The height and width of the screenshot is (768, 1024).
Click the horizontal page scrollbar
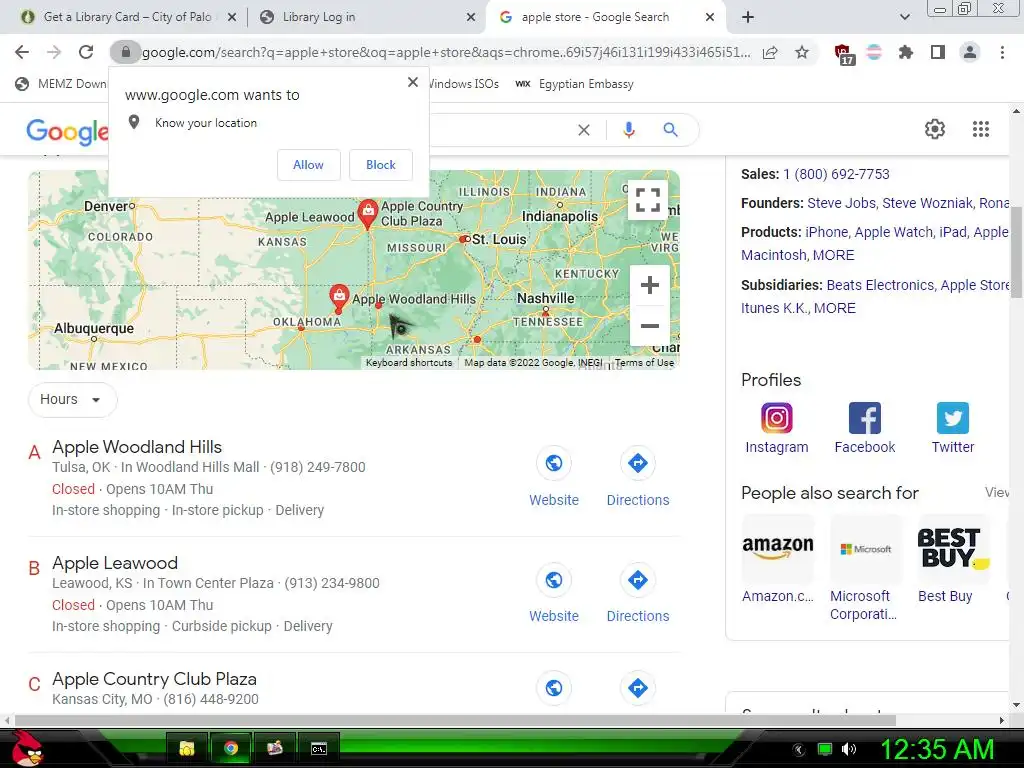(x=455, y=720)
